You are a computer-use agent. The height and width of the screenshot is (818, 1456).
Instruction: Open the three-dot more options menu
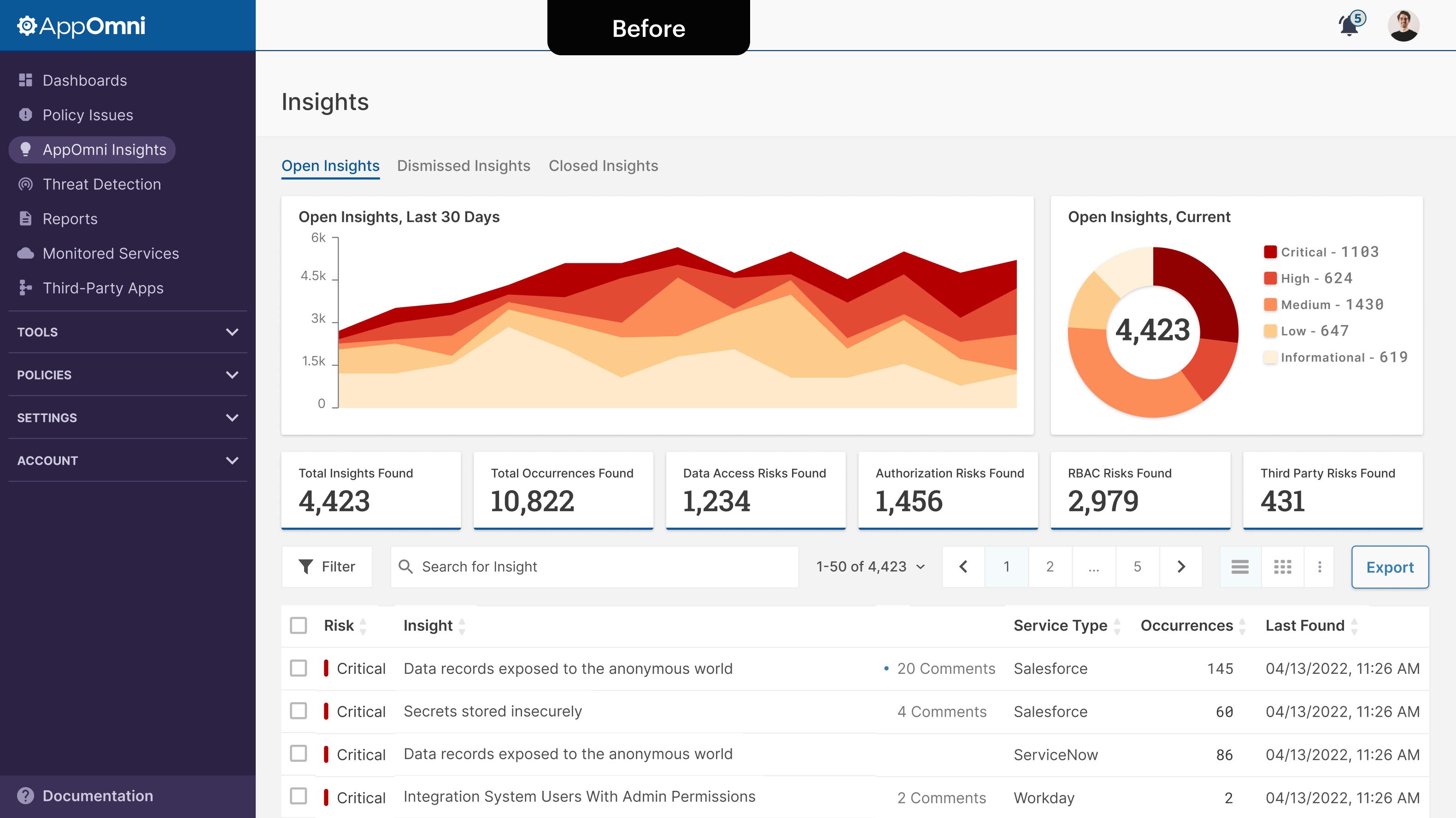(1319, 567)
